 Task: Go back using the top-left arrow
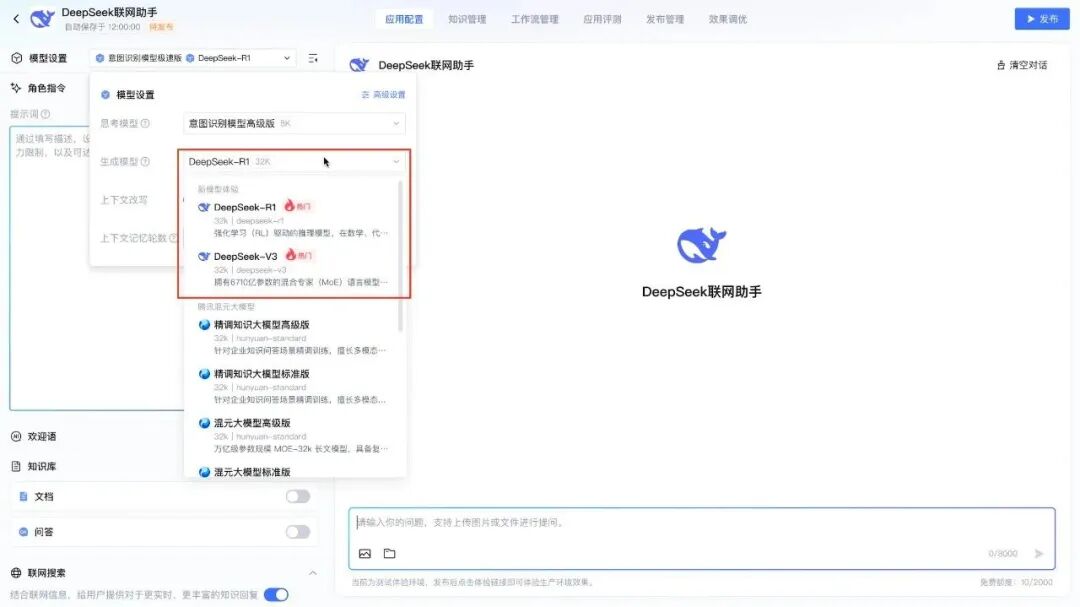[17, 19]
